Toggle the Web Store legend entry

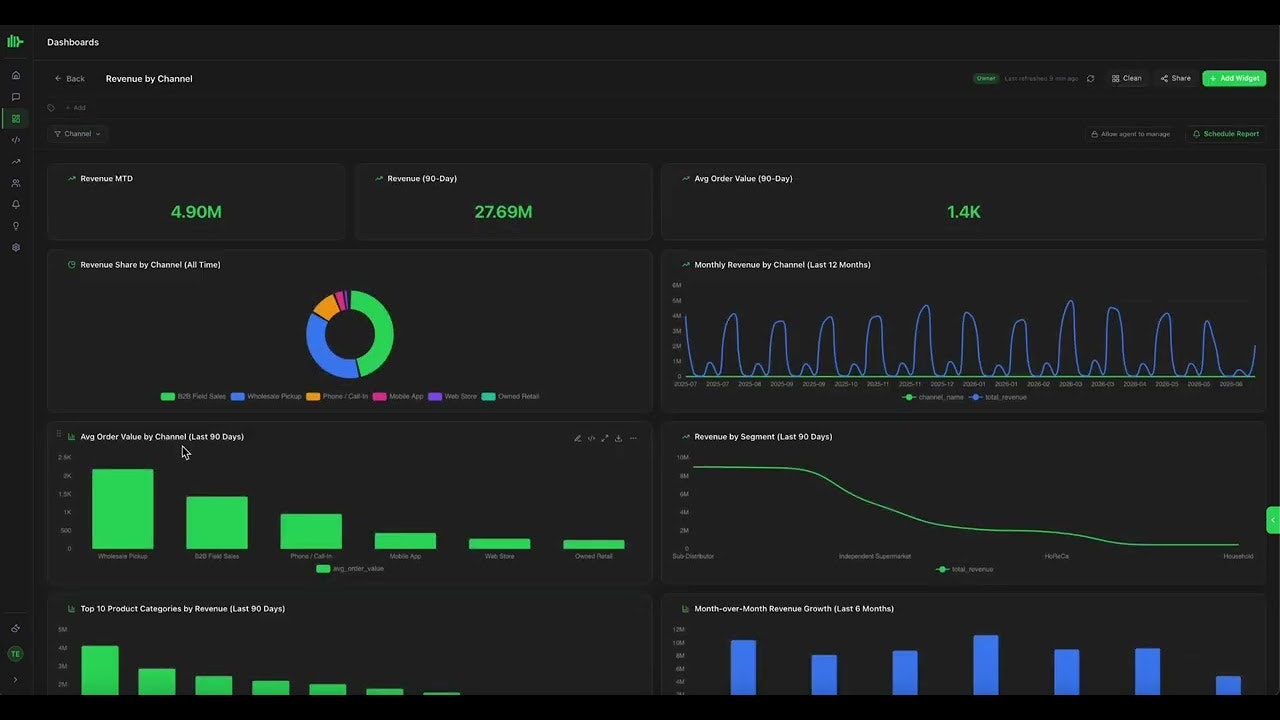452,397
